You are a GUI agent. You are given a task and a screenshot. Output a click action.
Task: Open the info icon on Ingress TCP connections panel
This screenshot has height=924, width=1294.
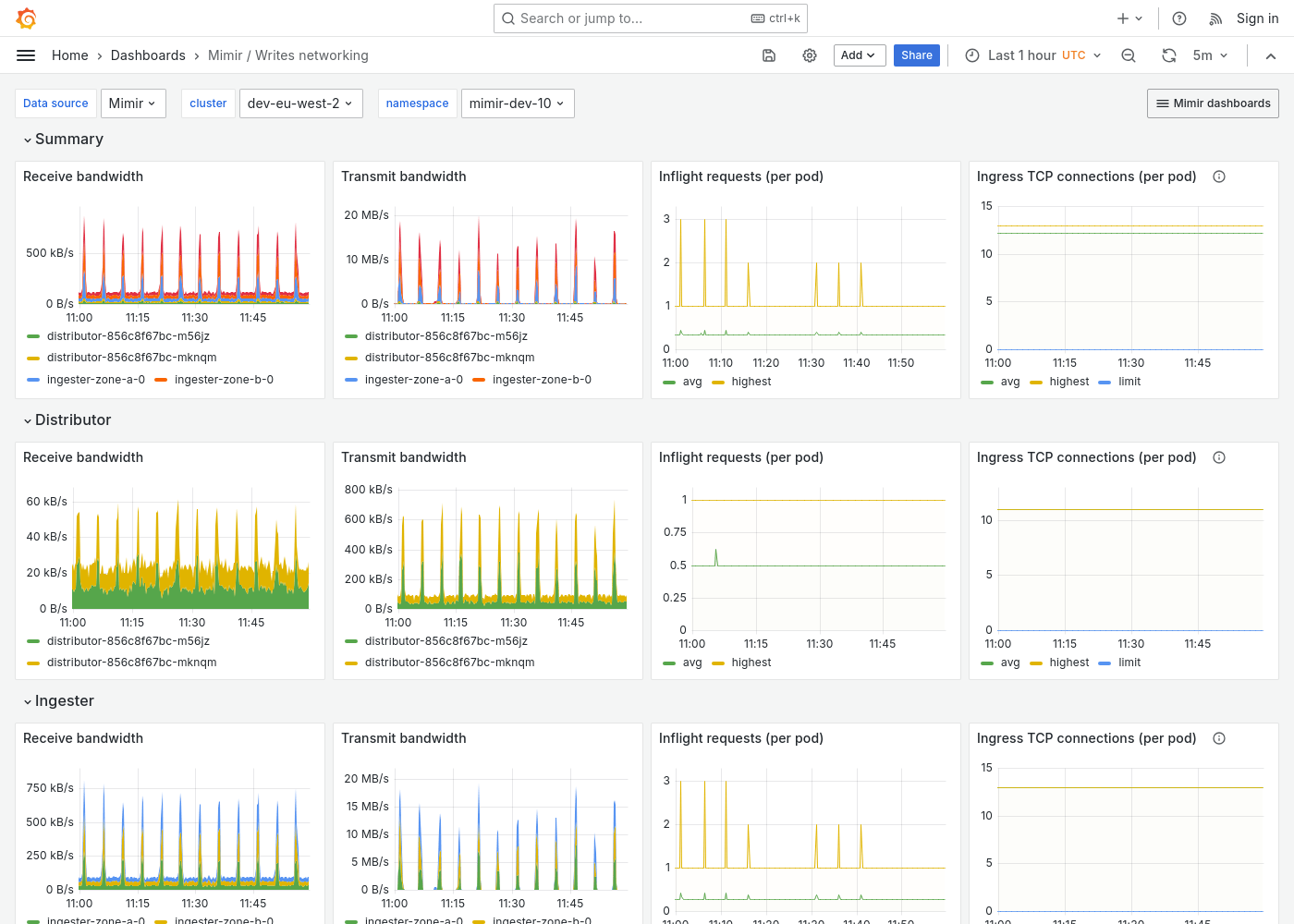click(1219, 176)
